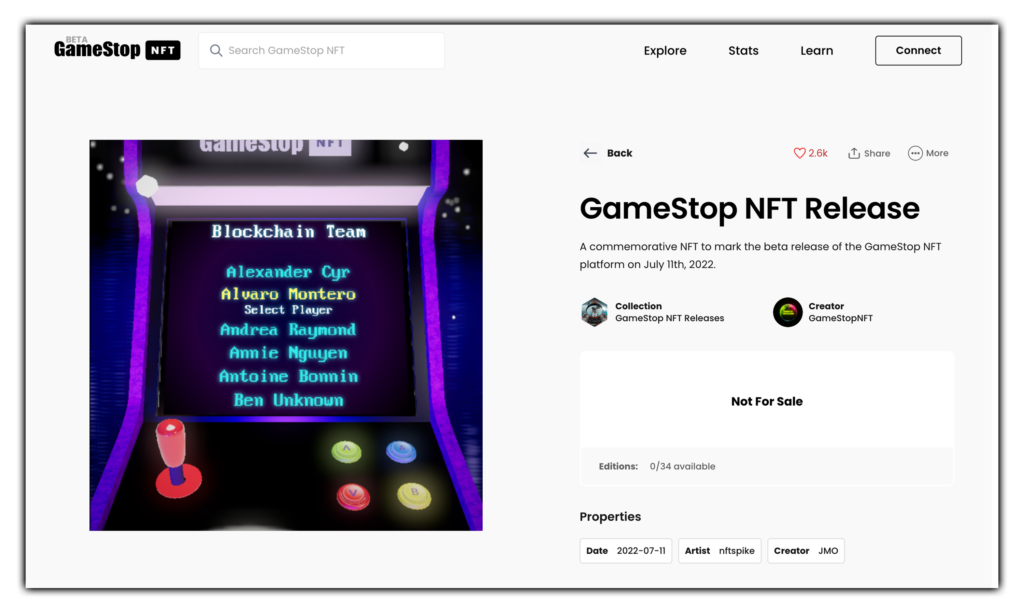This screenshot has width=1024, height=613.
Task: Open the More options ellipsis icon
Action: [915, 152]
